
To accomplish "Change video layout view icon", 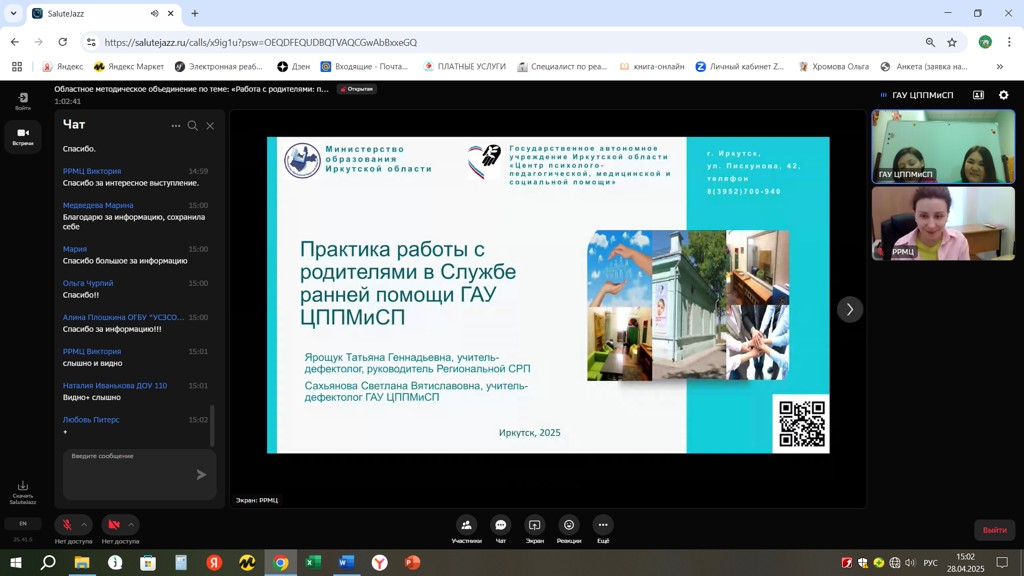I will click(x=978, y=95).
